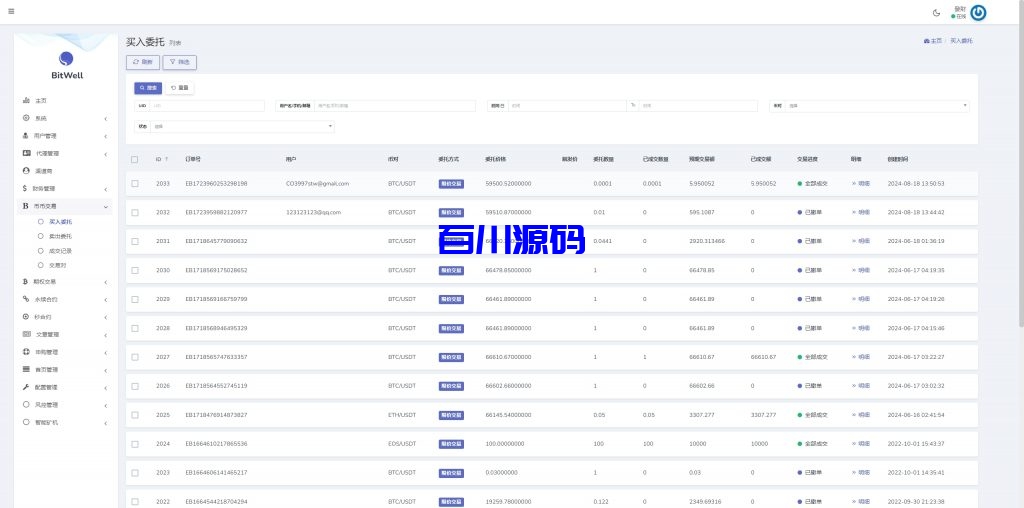Check the box for order ID 2033

[135, 183]
